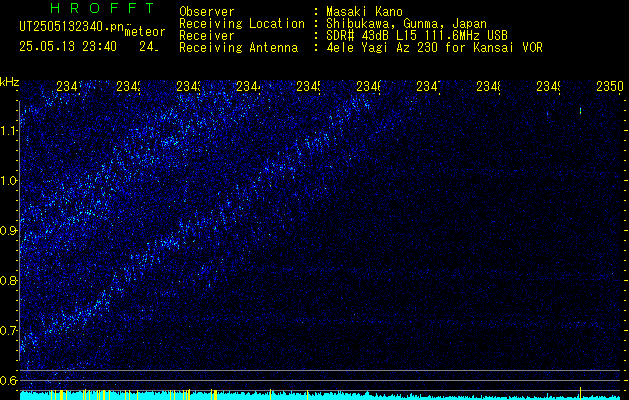The height and width of the screenshot is (400, 629).
Task: Click the 1.1 kHz frequency label
Action: click(x=9, y=131)
